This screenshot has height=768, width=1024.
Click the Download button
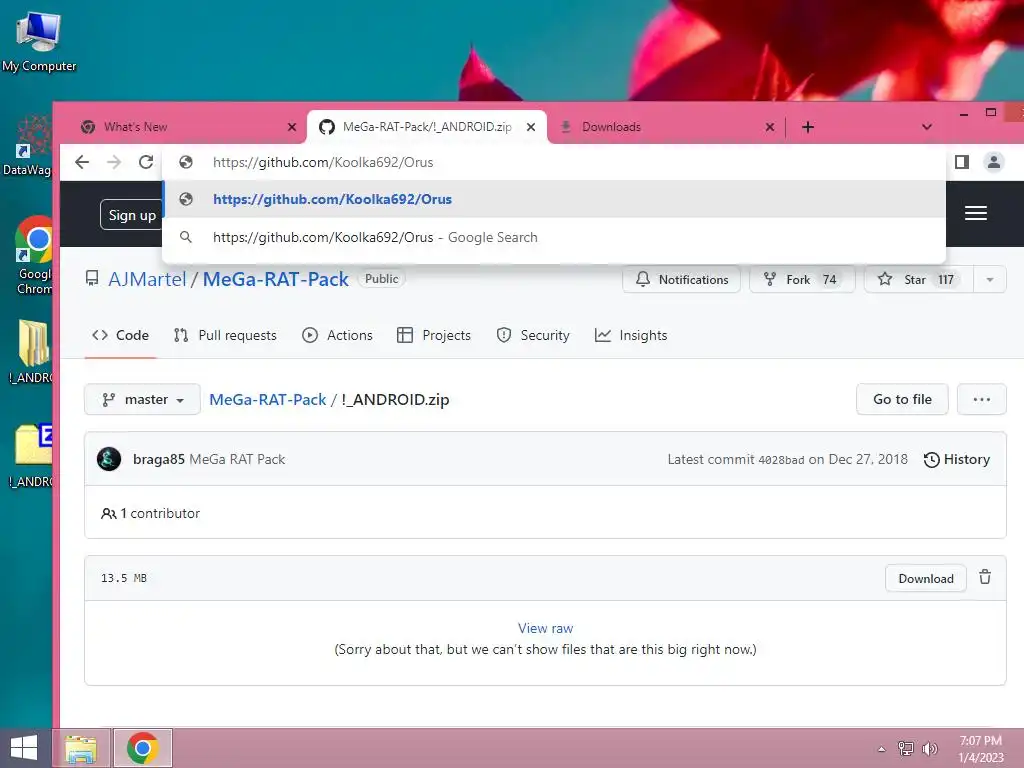(x=925, y=578)
